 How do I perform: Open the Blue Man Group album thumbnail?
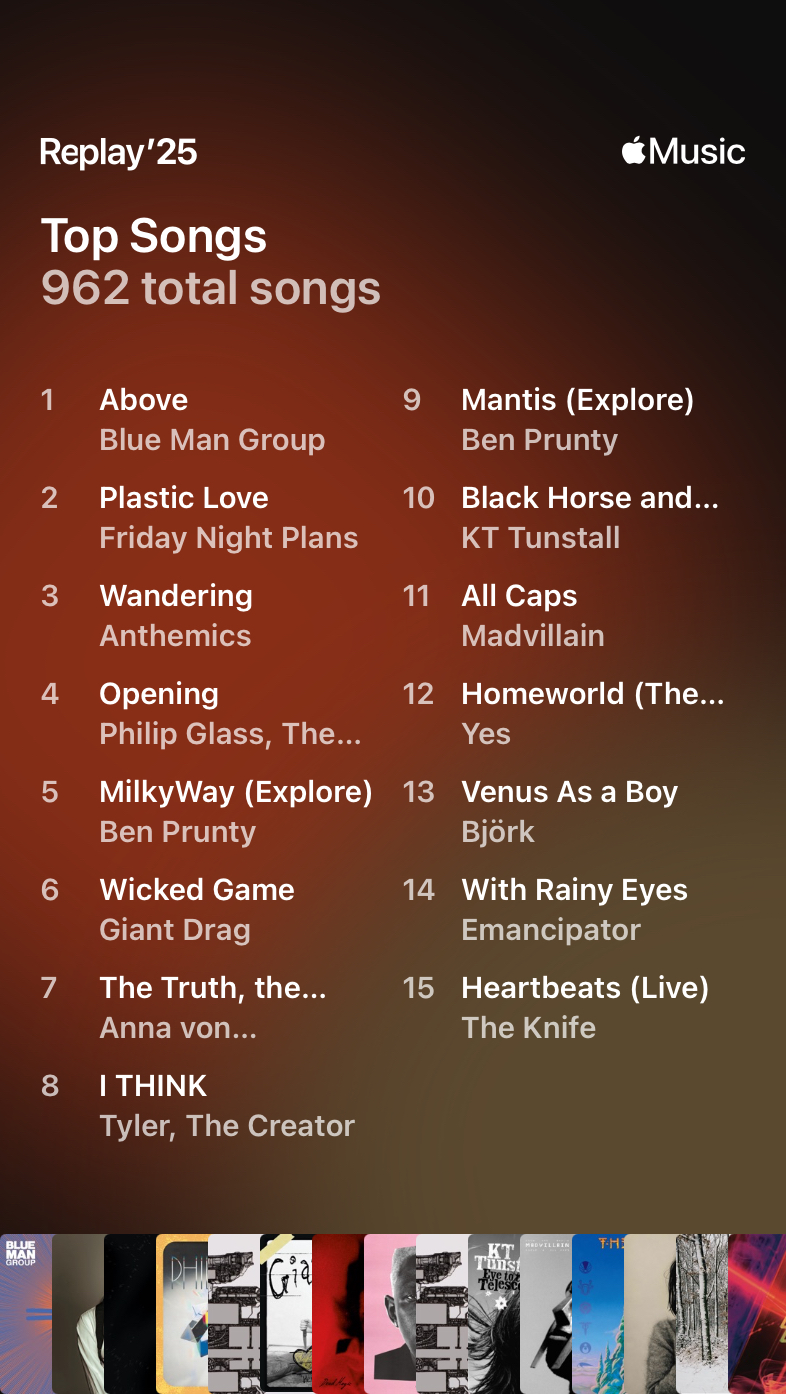pos(26,1313)
